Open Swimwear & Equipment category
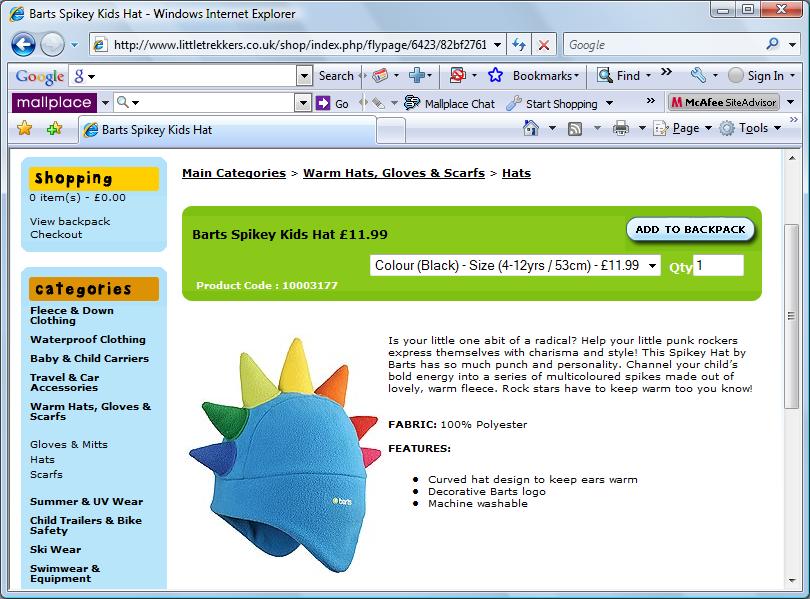The height and width of the screenshot is (599, 810). 65,573
